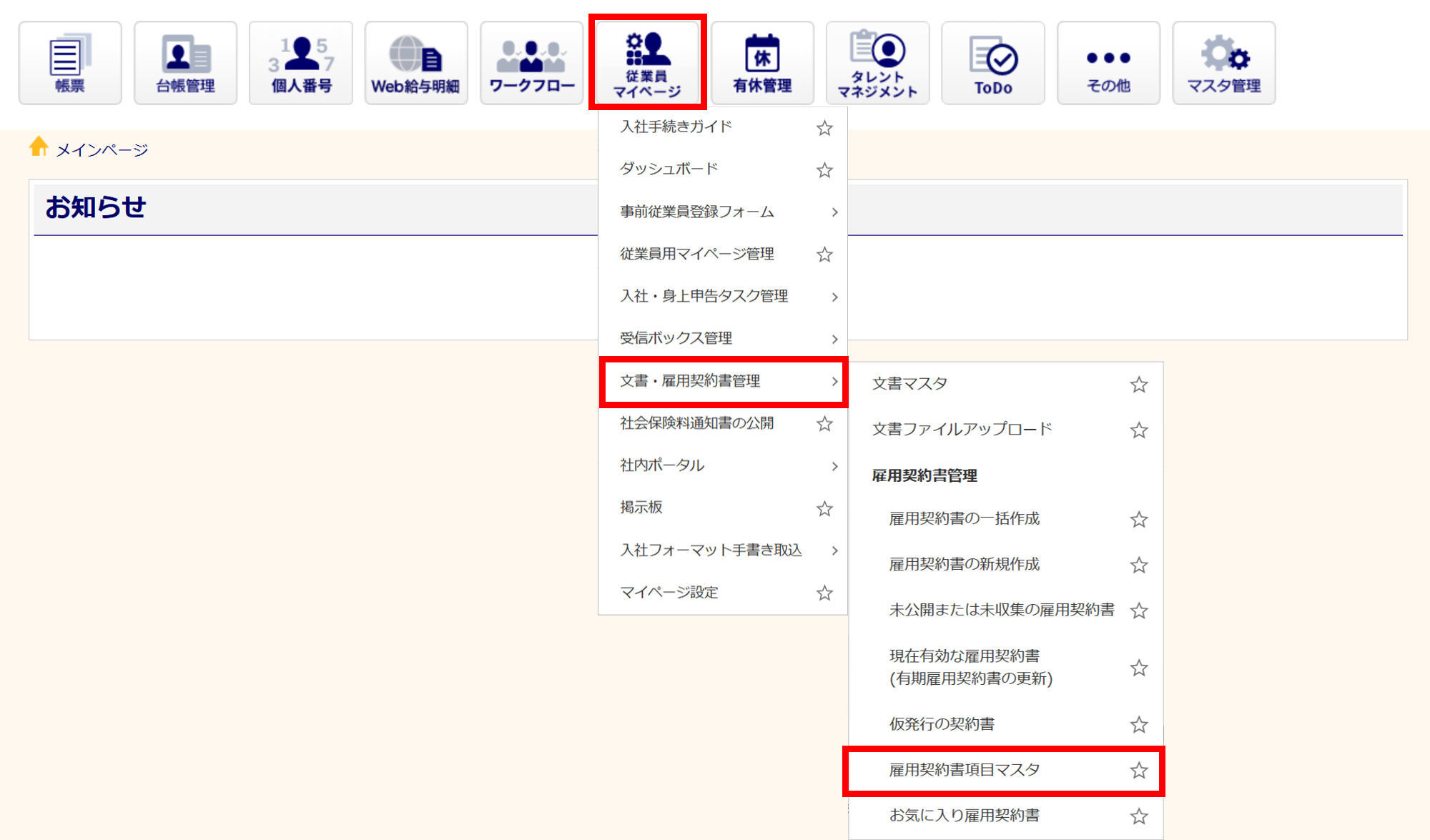Image resolution: width=1430 pixels, height=840 pixels.
Task: Click the orange home icon
Action: 39,147
